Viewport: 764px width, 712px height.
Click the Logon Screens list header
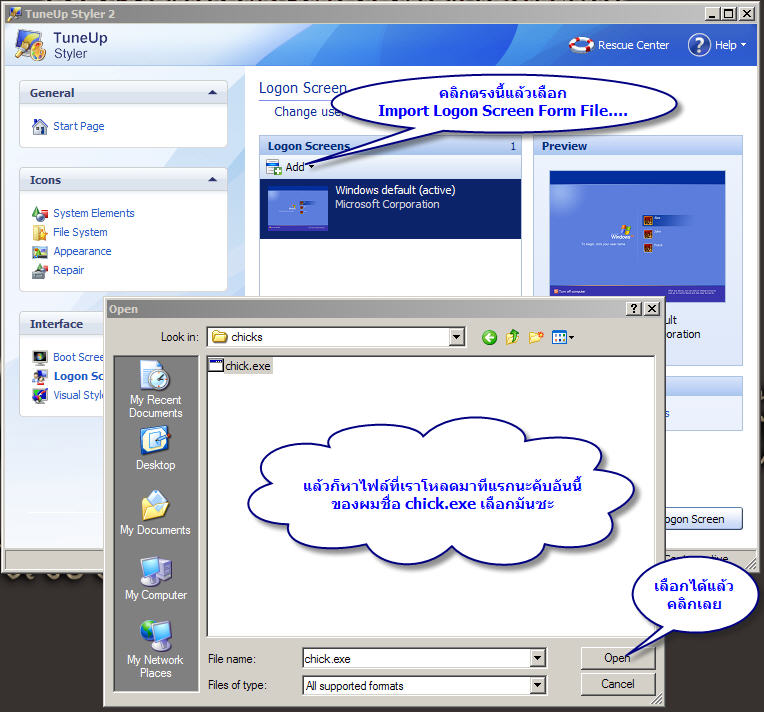(x=390, y=146)
